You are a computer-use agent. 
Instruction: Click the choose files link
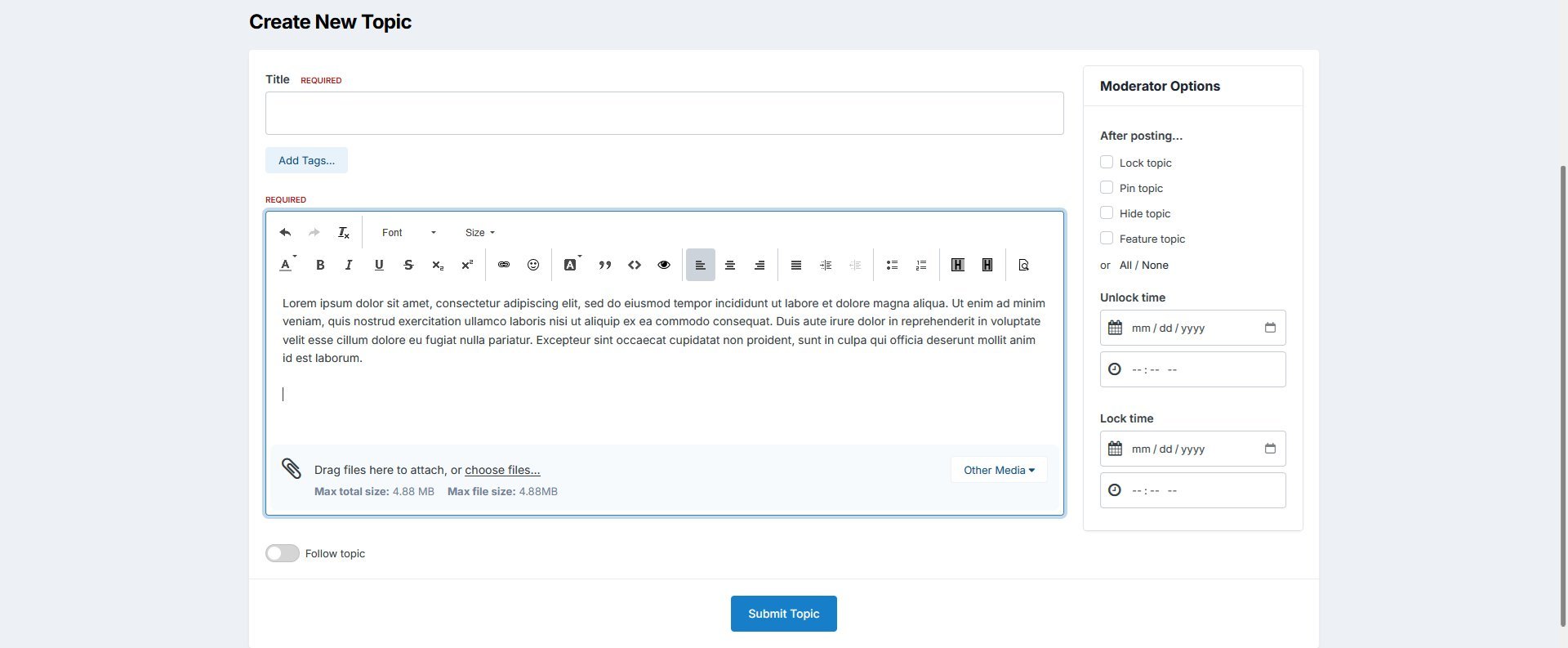coord(502,470)
